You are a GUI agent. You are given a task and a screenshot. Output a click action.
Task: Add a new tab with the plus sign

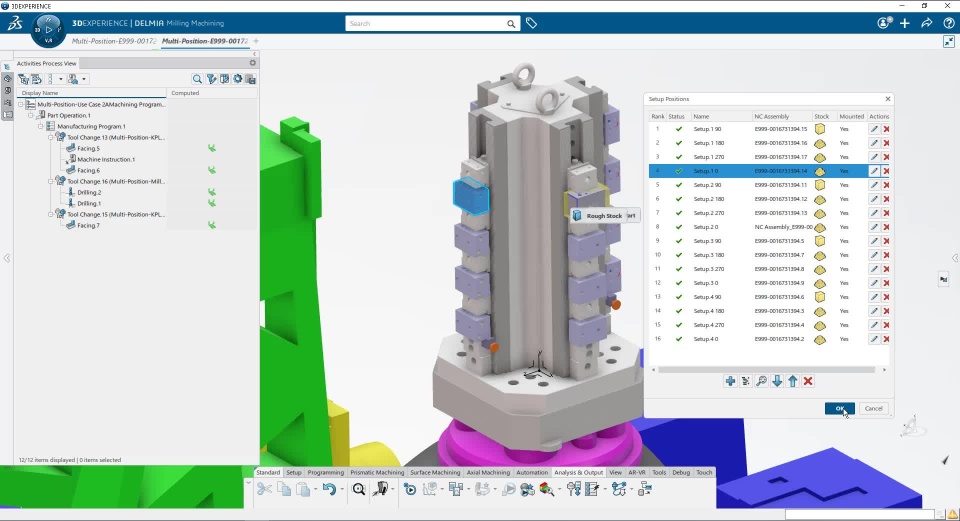(x=256, y=41)
